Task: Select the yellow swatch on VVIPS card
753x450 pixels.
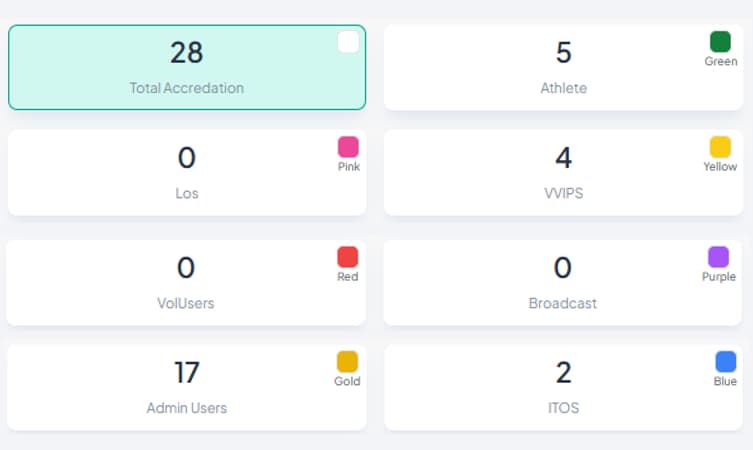Action: click(720, 147)
